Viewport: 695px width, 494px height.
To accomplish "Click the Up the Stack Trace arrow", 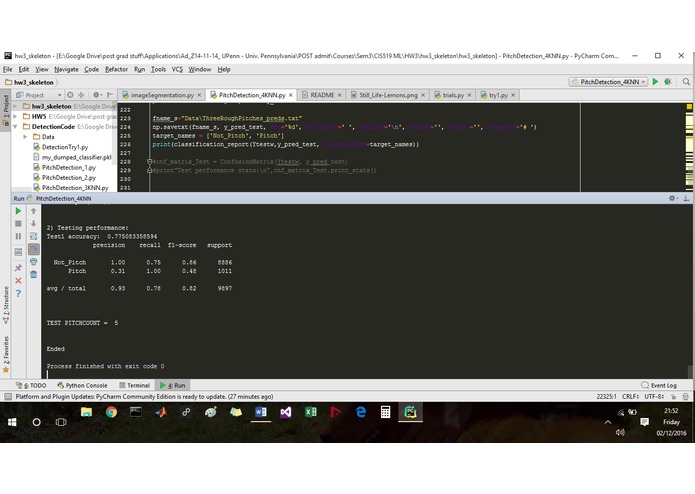I will pos(33,211).
